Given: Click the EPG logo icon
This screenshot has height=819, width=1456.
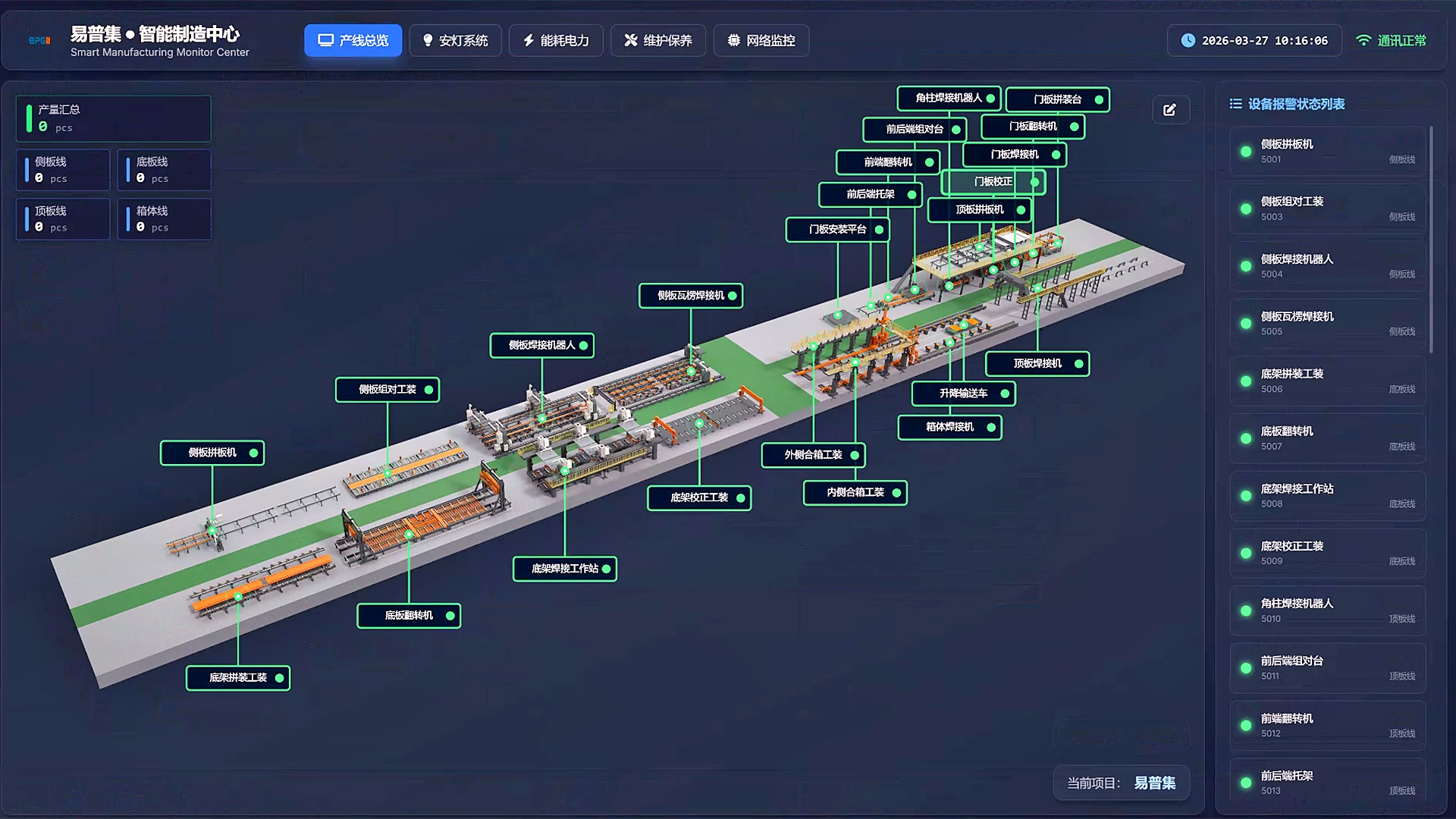Looking at the screenshot, I should coord(39,41).
